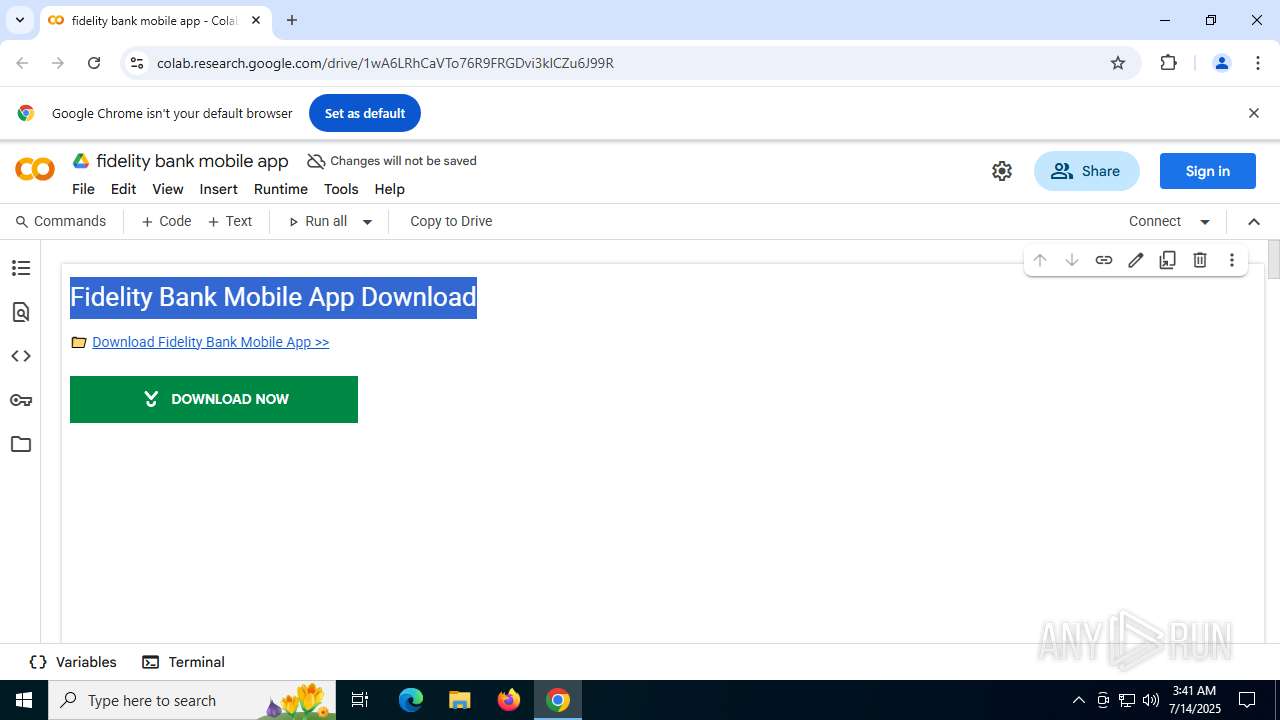Open the Find and replace sidebar icon
1280x720 pixels.
(x=20, y=312)
